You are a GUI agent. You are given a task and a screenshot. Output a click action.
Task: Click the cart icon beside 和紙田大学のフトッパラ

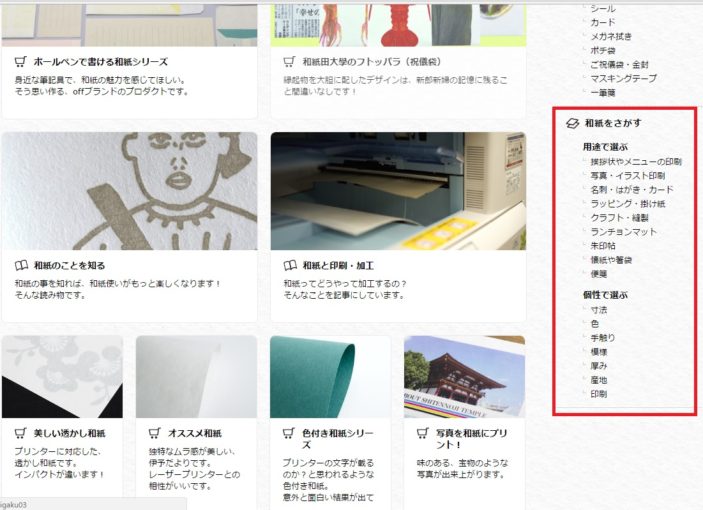pos(290,61)
